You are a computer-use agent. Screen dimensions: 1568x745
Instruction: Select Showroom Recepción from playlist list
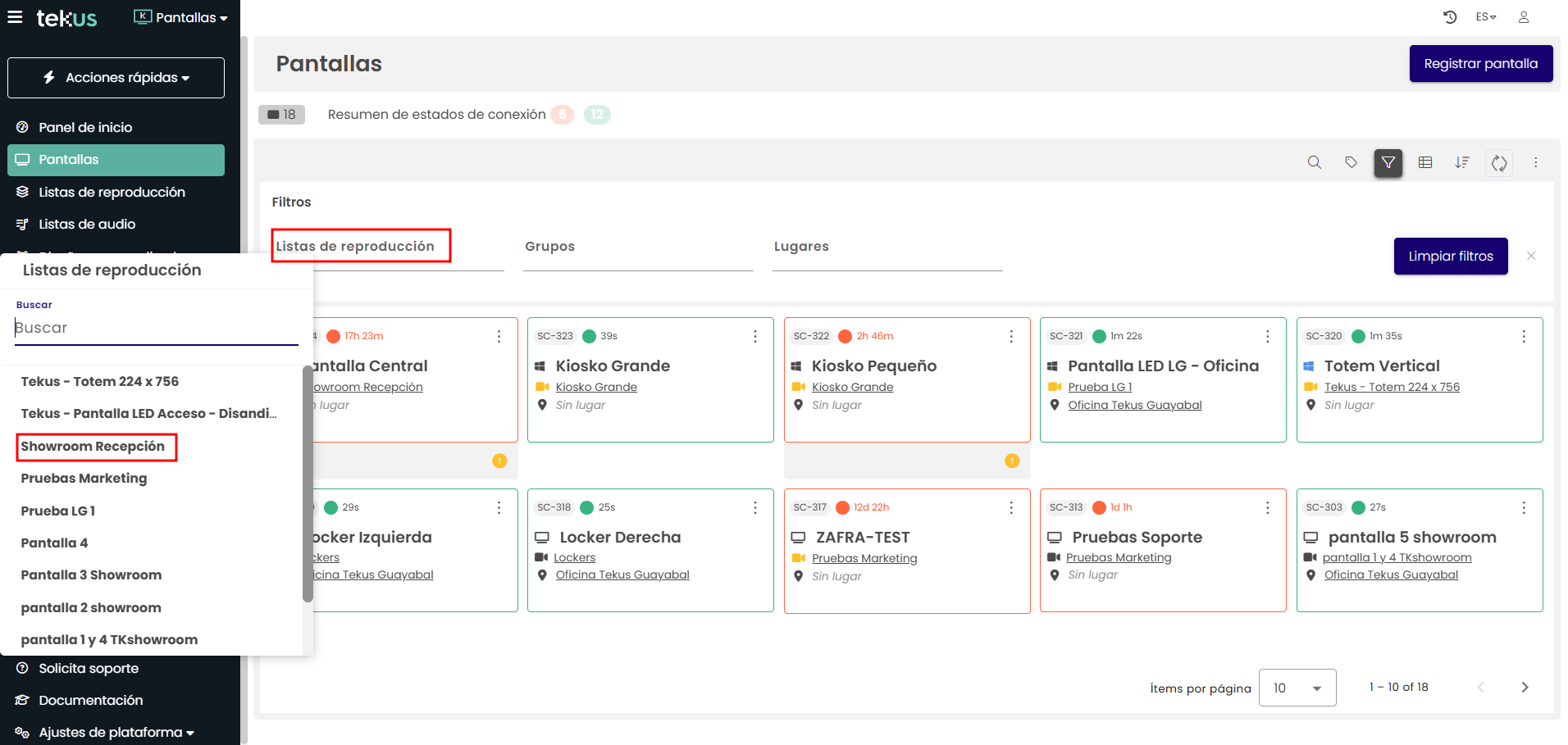tap(93, 447)
